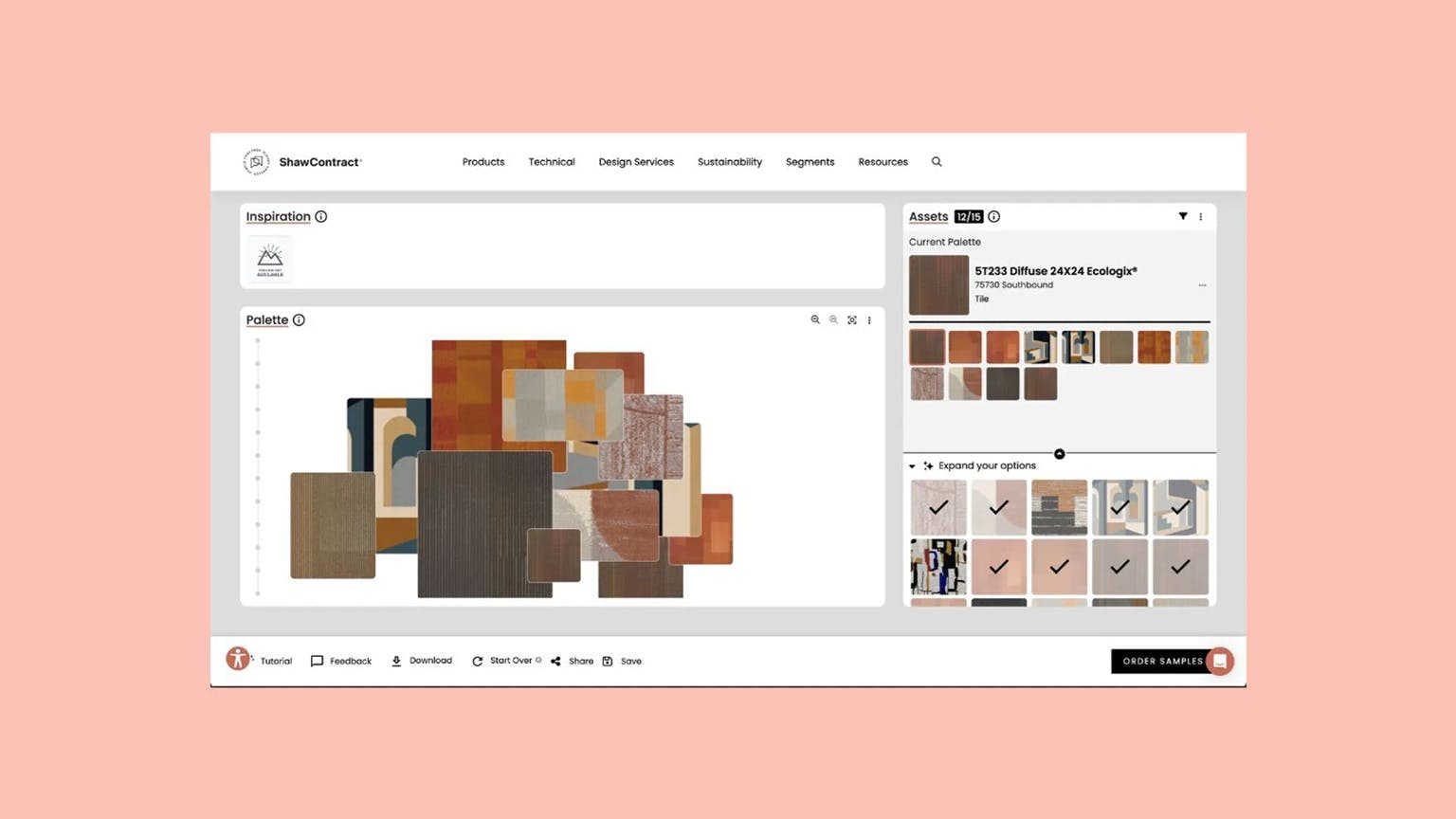This screenshot has height=819, width=1456.
Task: Open the chat bubble icon in the bottom right
Action: (x=1221, y=661)
